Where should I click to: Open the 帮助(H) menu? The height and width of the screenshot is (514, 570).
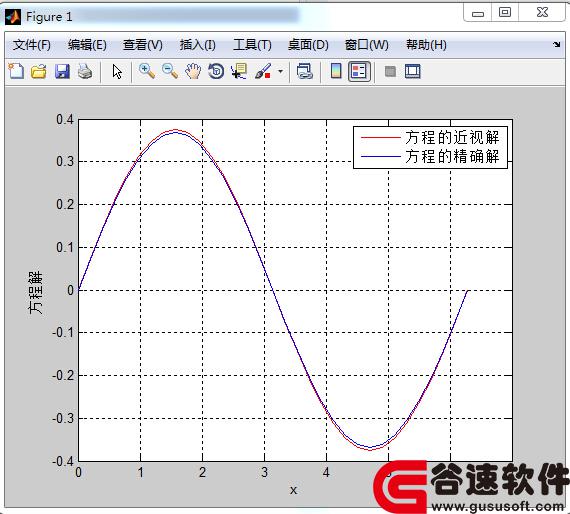(426, 45)
